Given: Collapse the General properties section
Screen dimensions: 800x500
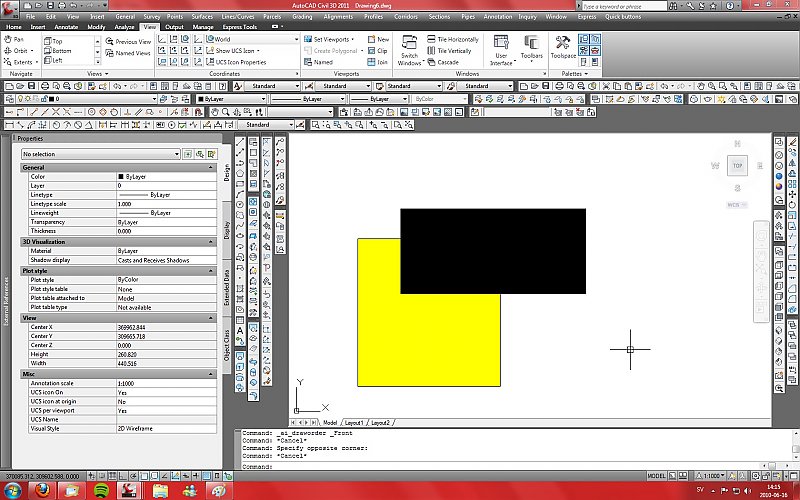Looking at the screenshot, I should tap(210, 167).
